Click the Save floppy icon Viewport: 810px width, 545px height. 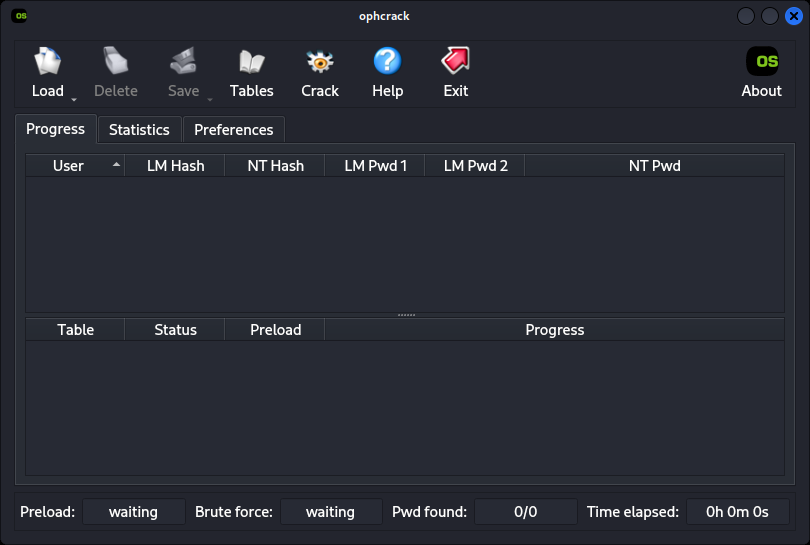(x=183, y=61)
